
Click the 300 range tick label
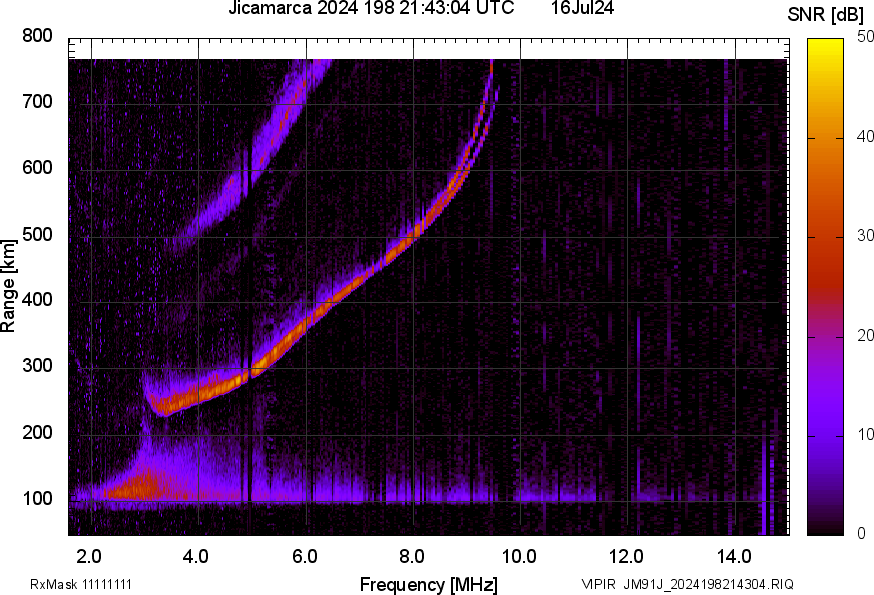pos(37,367)
